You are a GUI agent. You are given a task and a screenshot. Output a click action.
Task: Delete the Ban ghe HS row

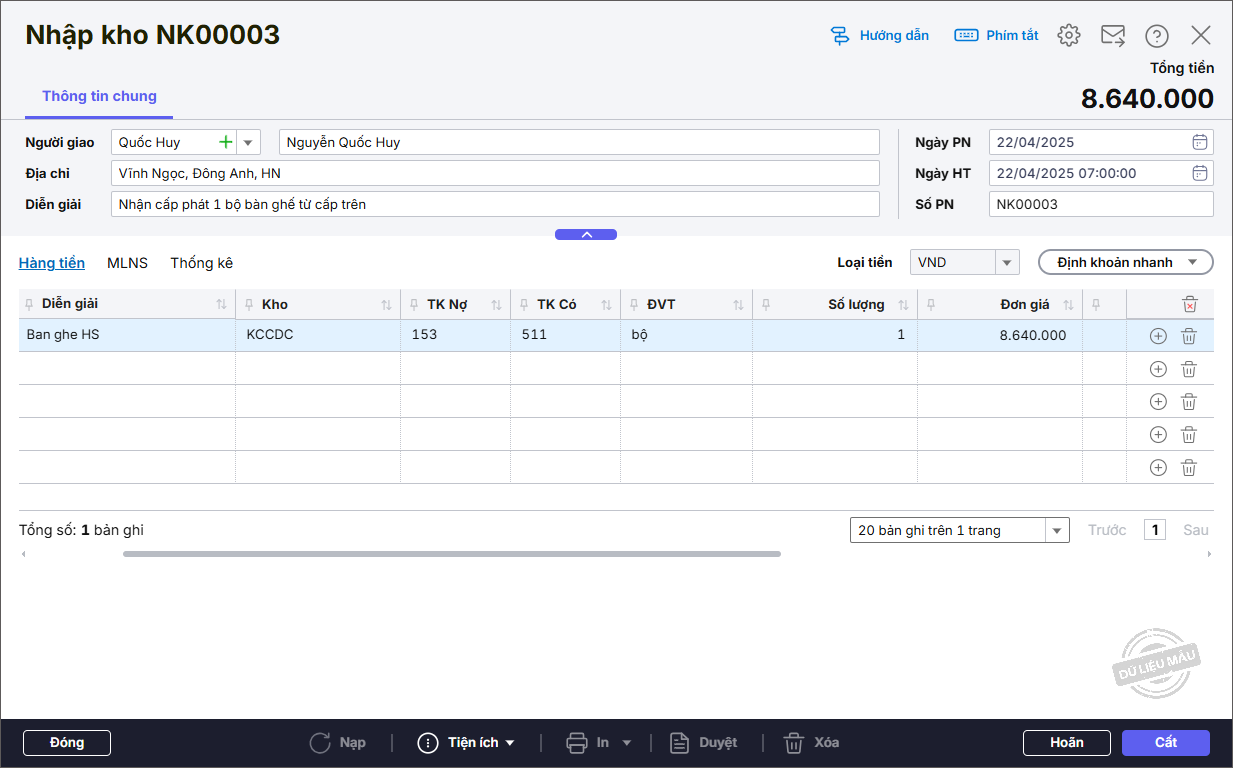pos(1189,336)
